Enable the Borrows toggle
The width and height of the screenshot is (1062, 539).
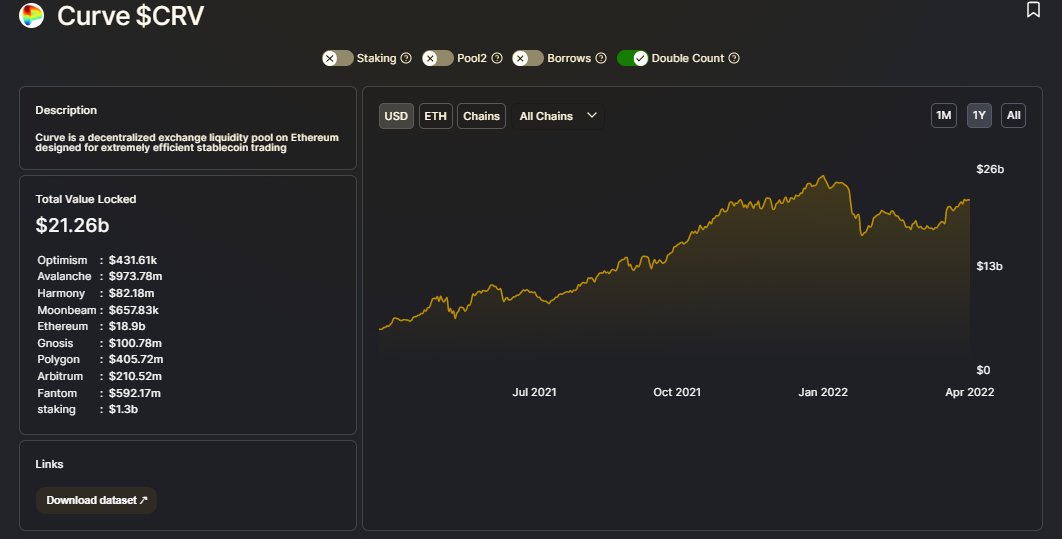pyautogui.click(x=528, y=58)
